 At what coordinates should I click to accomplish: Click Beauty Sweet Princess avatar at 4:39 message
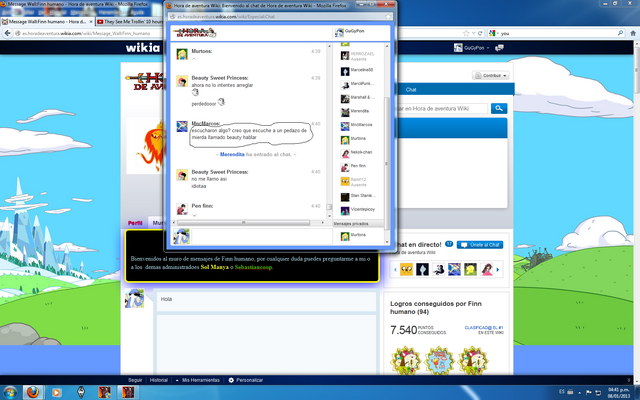click(x=182, y=81)
